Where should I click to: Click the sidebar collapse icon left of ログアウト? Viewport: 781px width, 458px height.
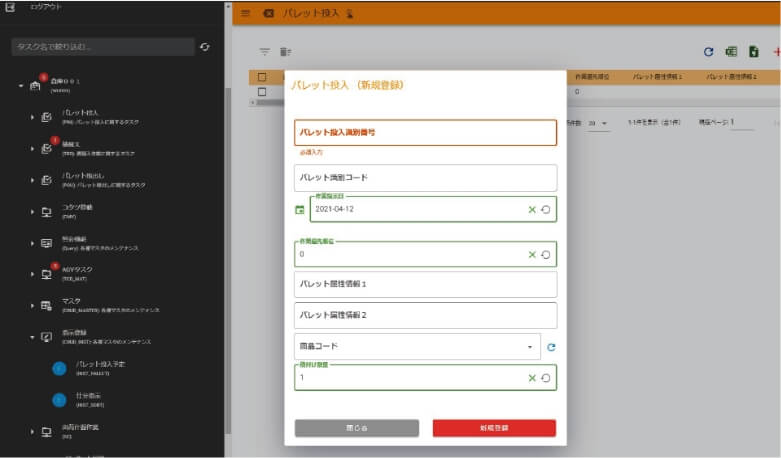click(10, 7)
